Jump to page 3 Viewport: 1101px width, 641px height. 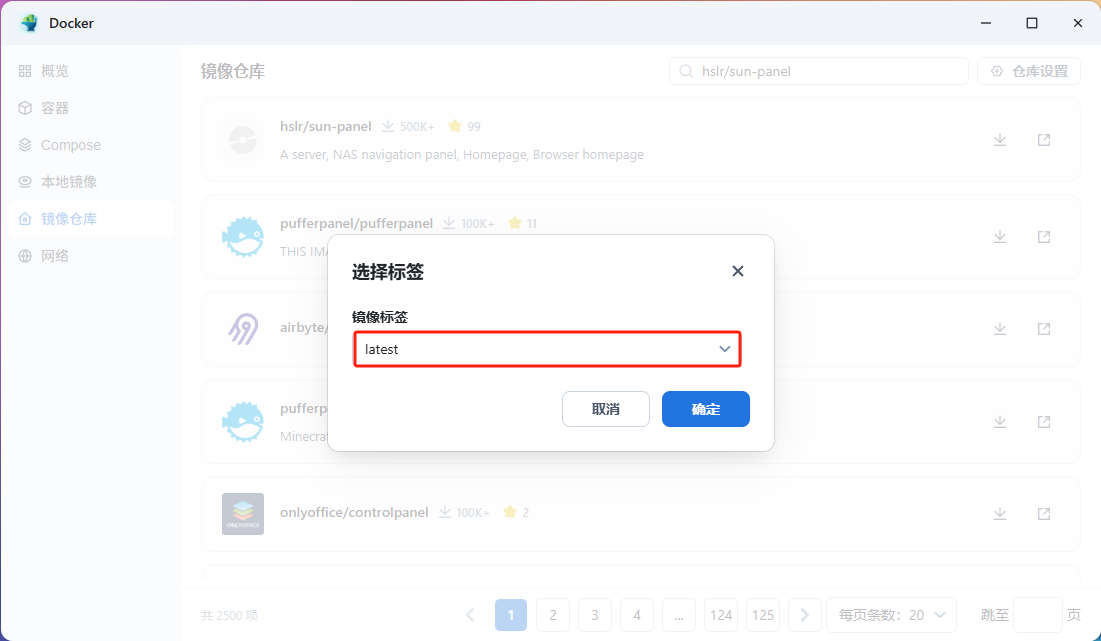click(595, 615)
